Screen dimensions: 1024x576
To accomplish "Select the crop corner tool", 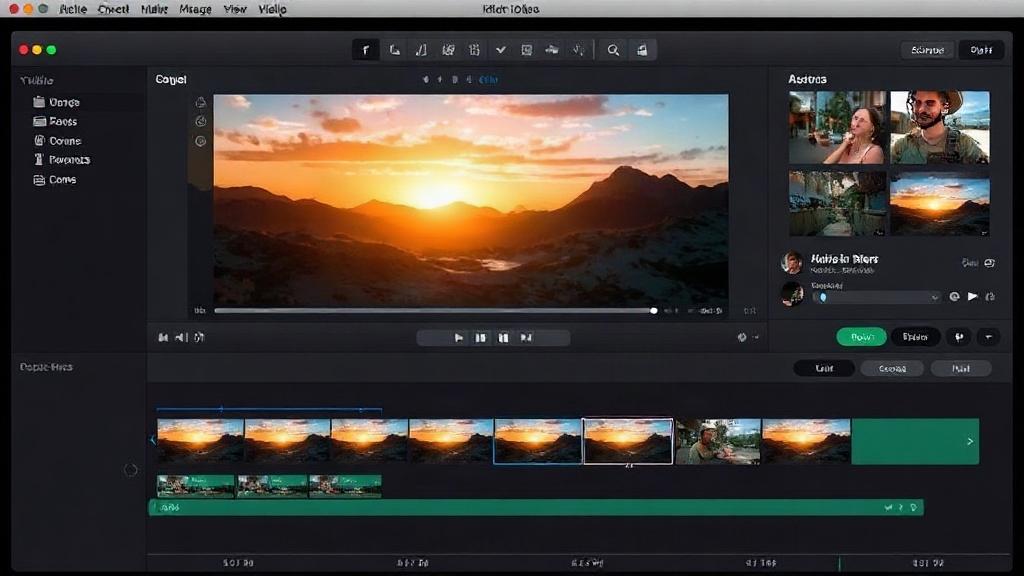I will (x=394, y=50).
